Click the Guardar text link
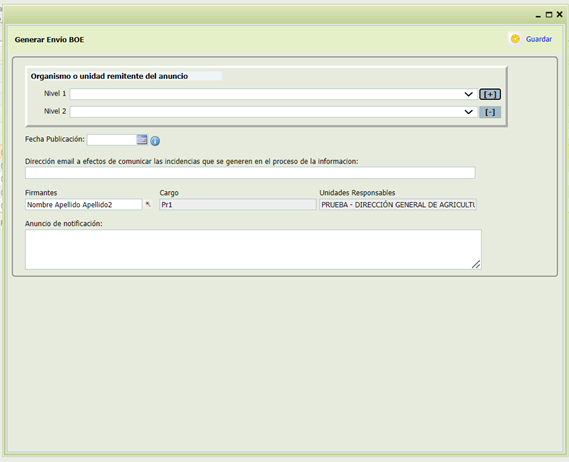Image resolution: width=569 pixels, height=462 pixels. [539, 39]
